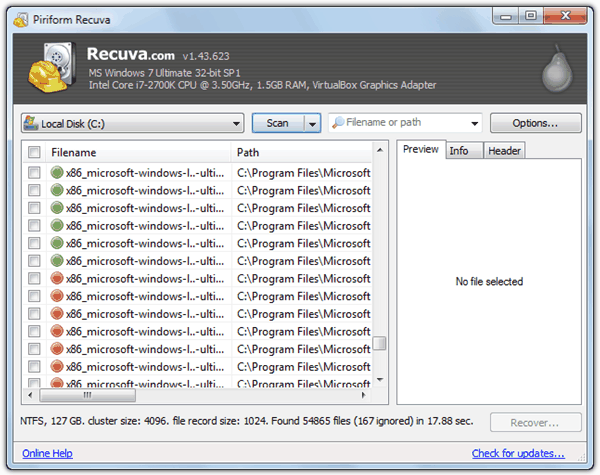
Task: Start a scan with the Scan button
Action: point(278,123)
